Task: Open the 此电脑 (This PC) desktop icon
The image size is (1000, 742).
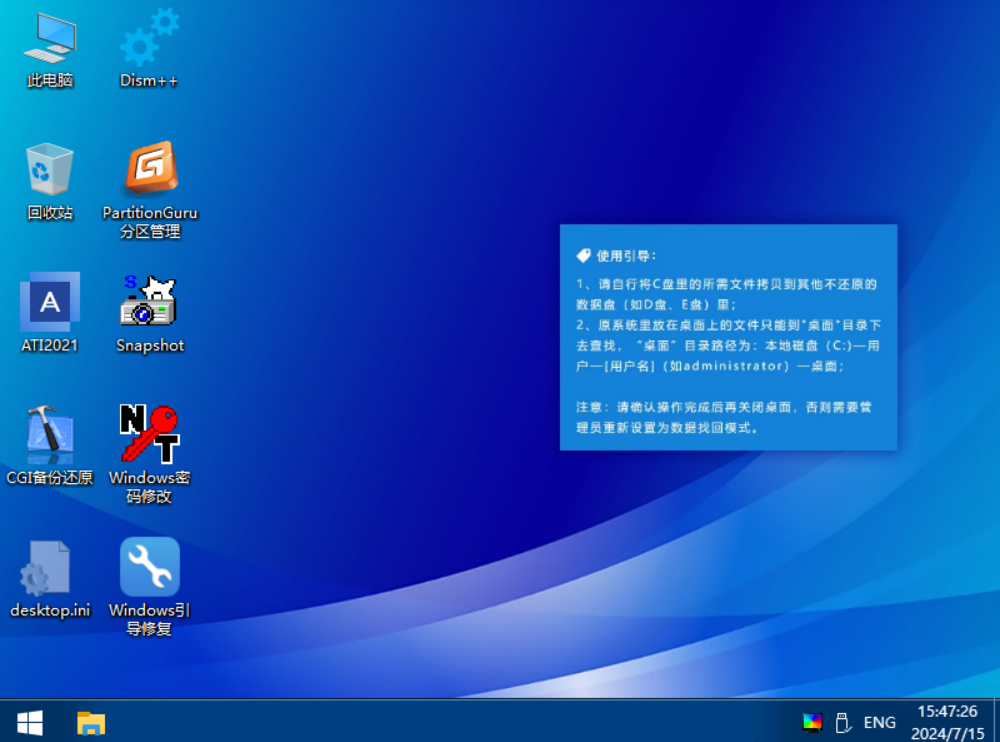Action: coord(50,40)
